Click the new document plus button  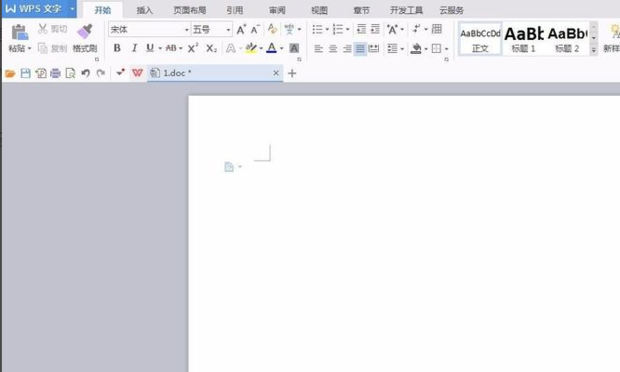click(292, 73)
